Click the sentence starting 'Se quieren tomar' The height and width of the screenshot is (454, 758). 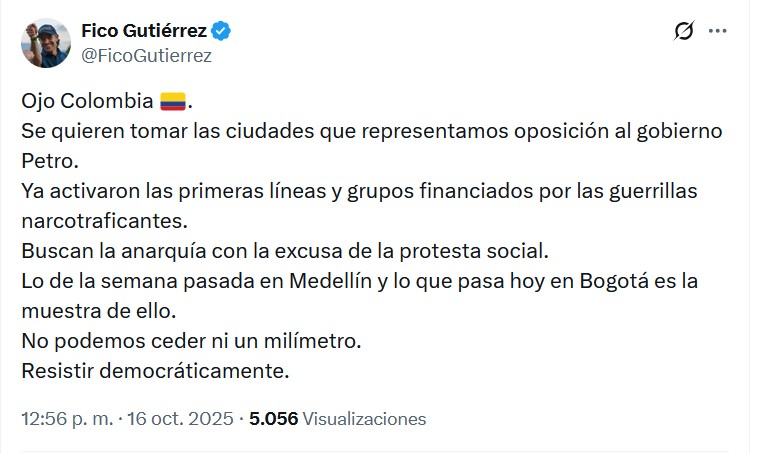pos(370,131)
